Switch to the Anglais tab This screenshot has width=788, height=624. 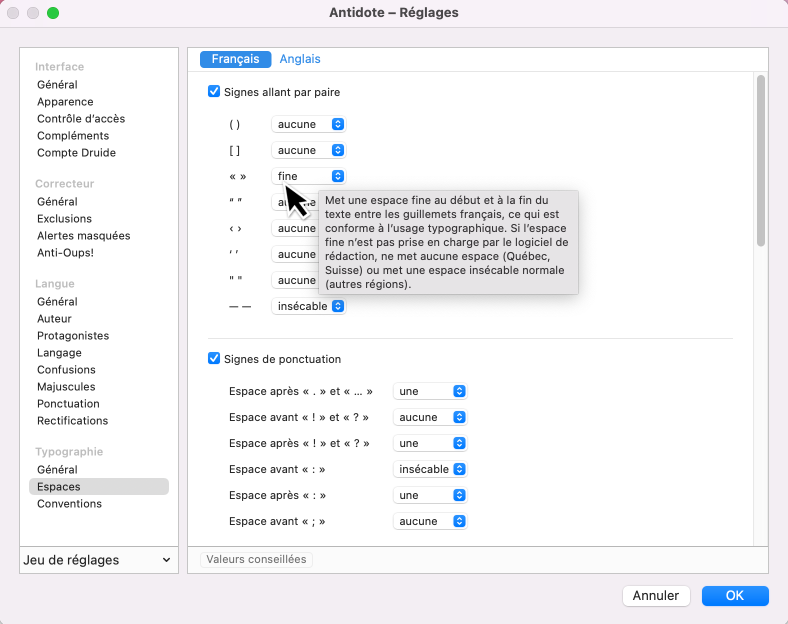click(300, 59)
